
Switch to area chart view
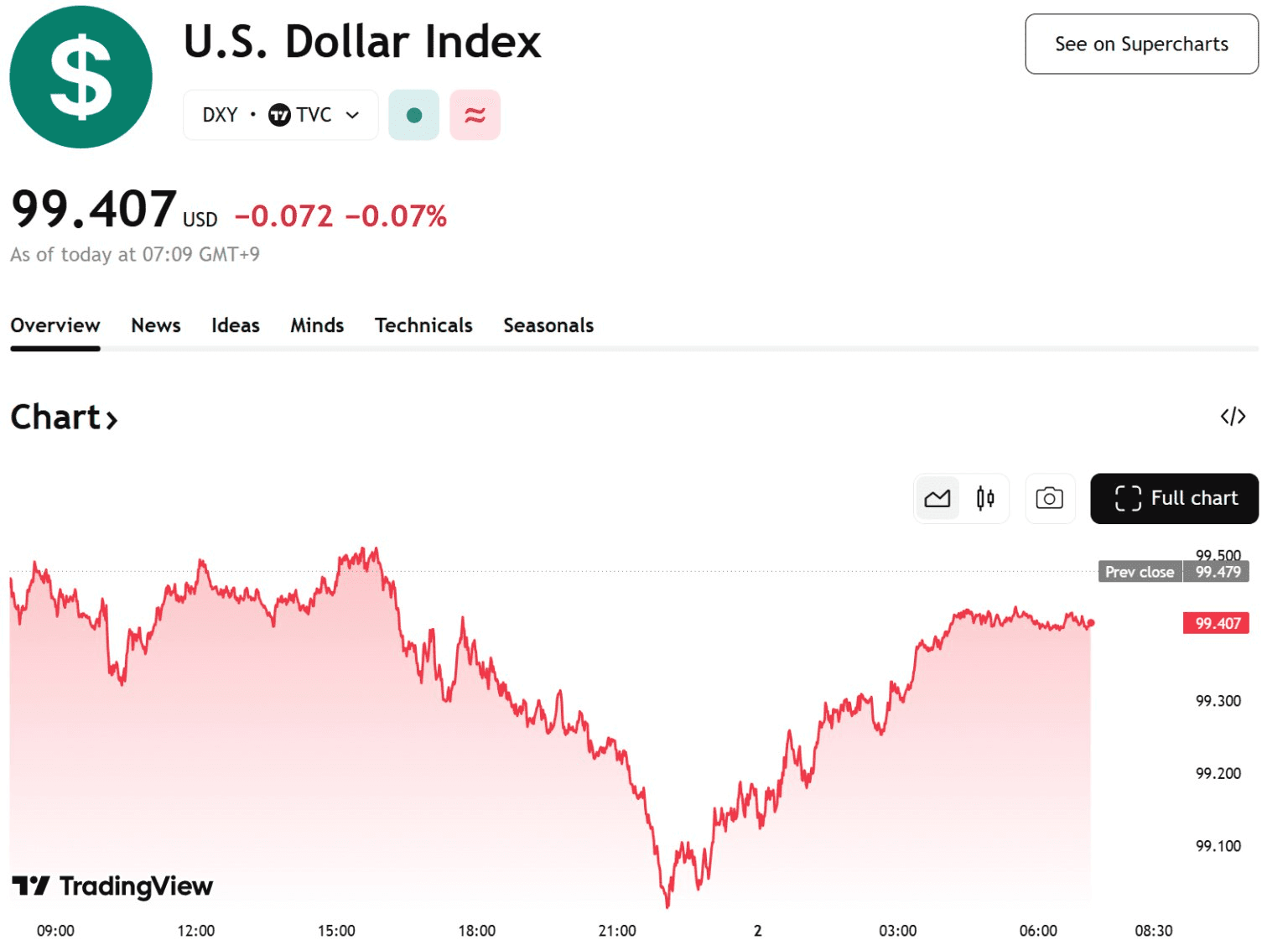pos(937,499)
